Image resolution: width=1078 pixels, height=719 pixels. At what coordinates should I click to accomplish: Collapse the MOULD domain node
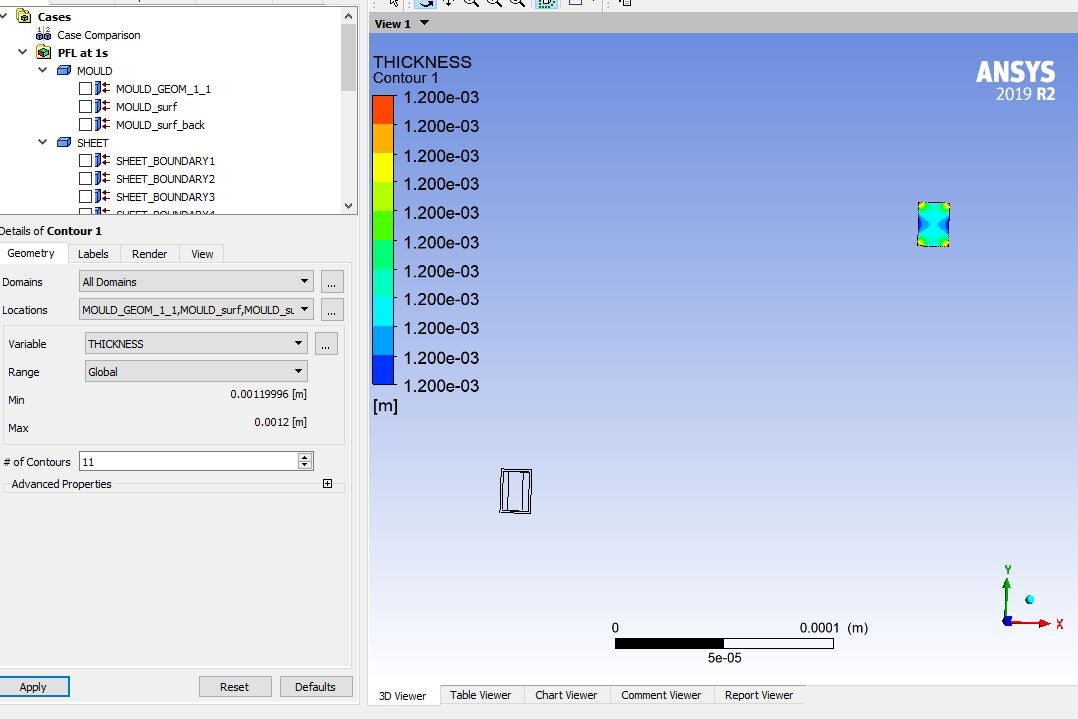click(43, 69)
